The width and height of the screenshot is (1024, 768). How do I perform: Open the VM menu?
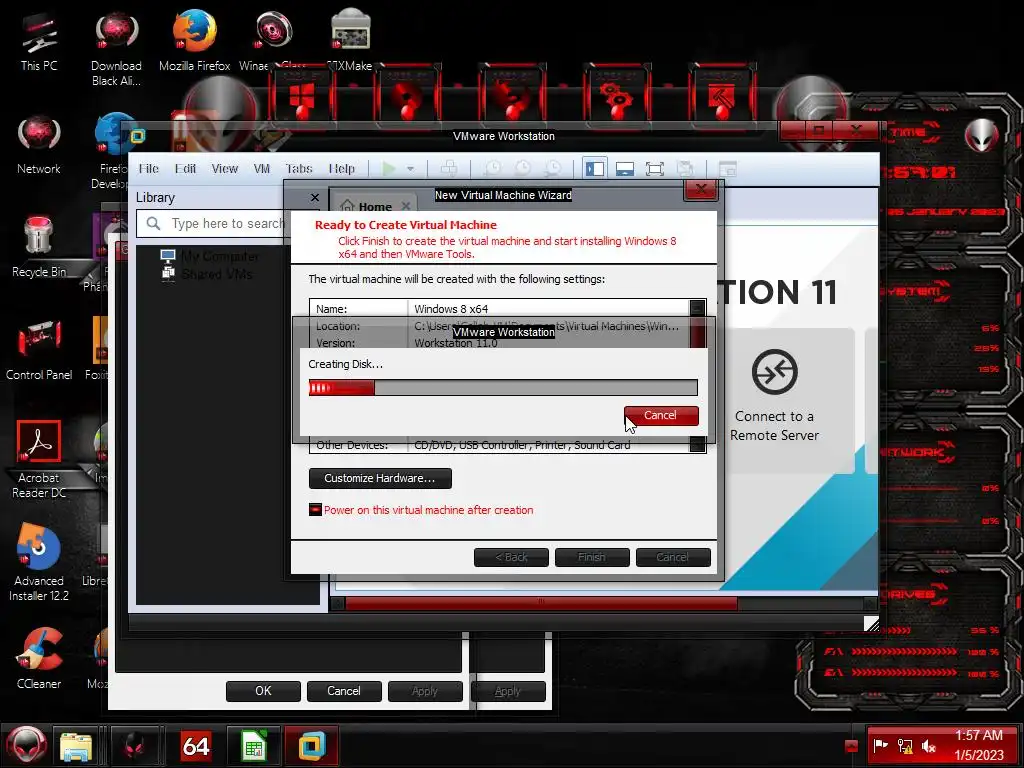(x=261, y=168)
